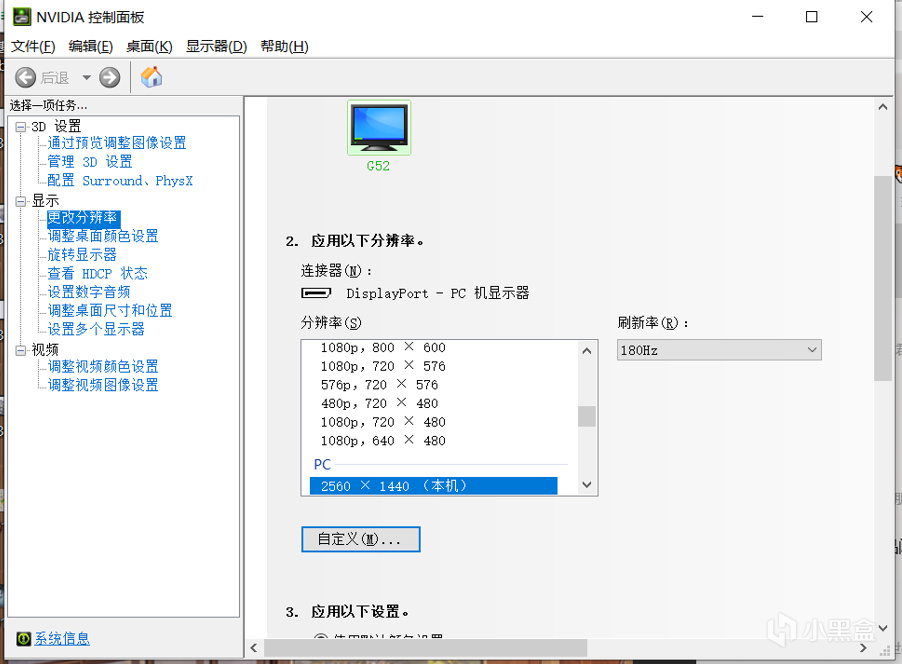Open the back history dropdown arrow
This screenshot has height=664, width=902.
point(86,77)
